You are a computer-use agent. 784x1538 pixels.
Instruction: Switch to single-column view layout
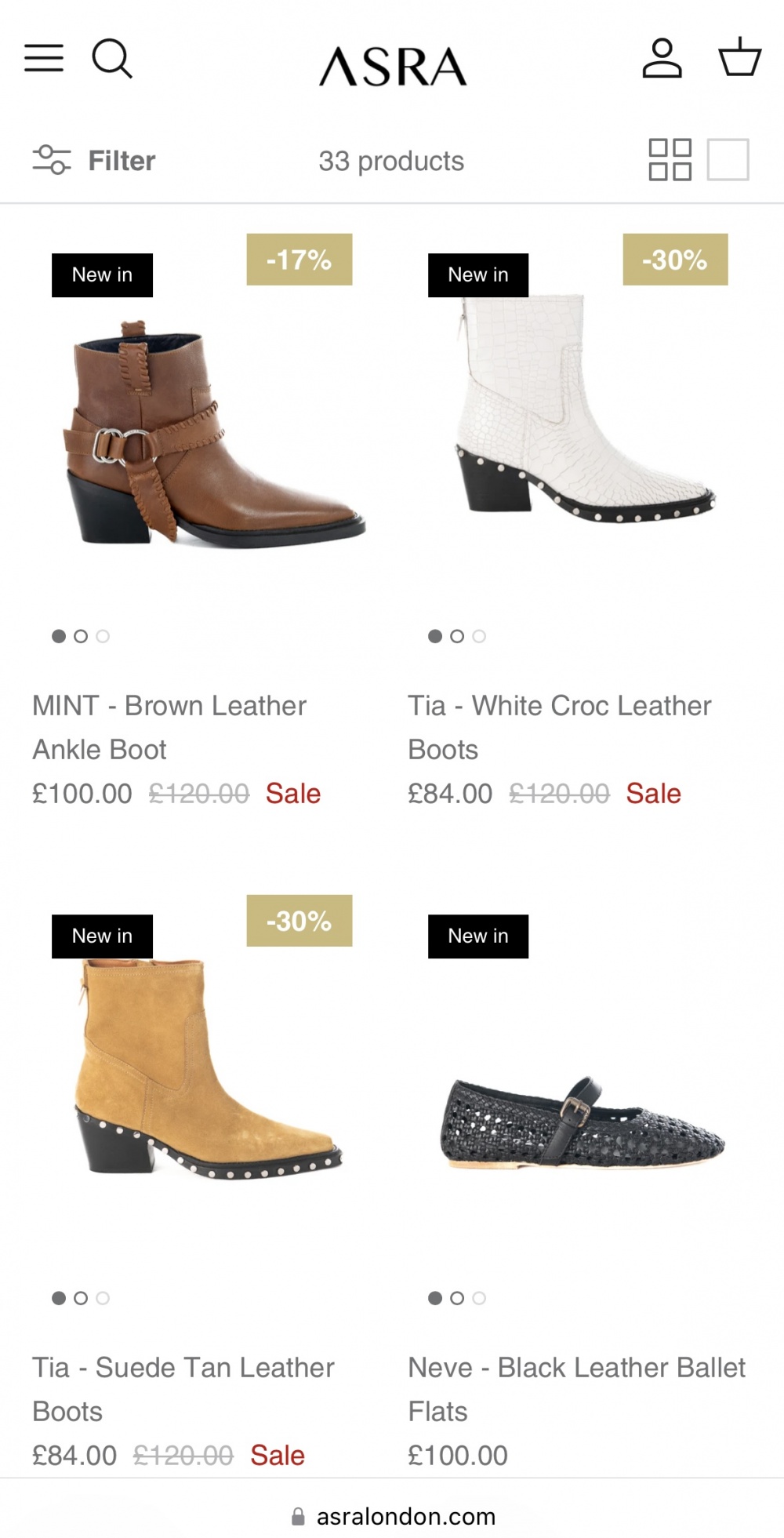(728, 160)
